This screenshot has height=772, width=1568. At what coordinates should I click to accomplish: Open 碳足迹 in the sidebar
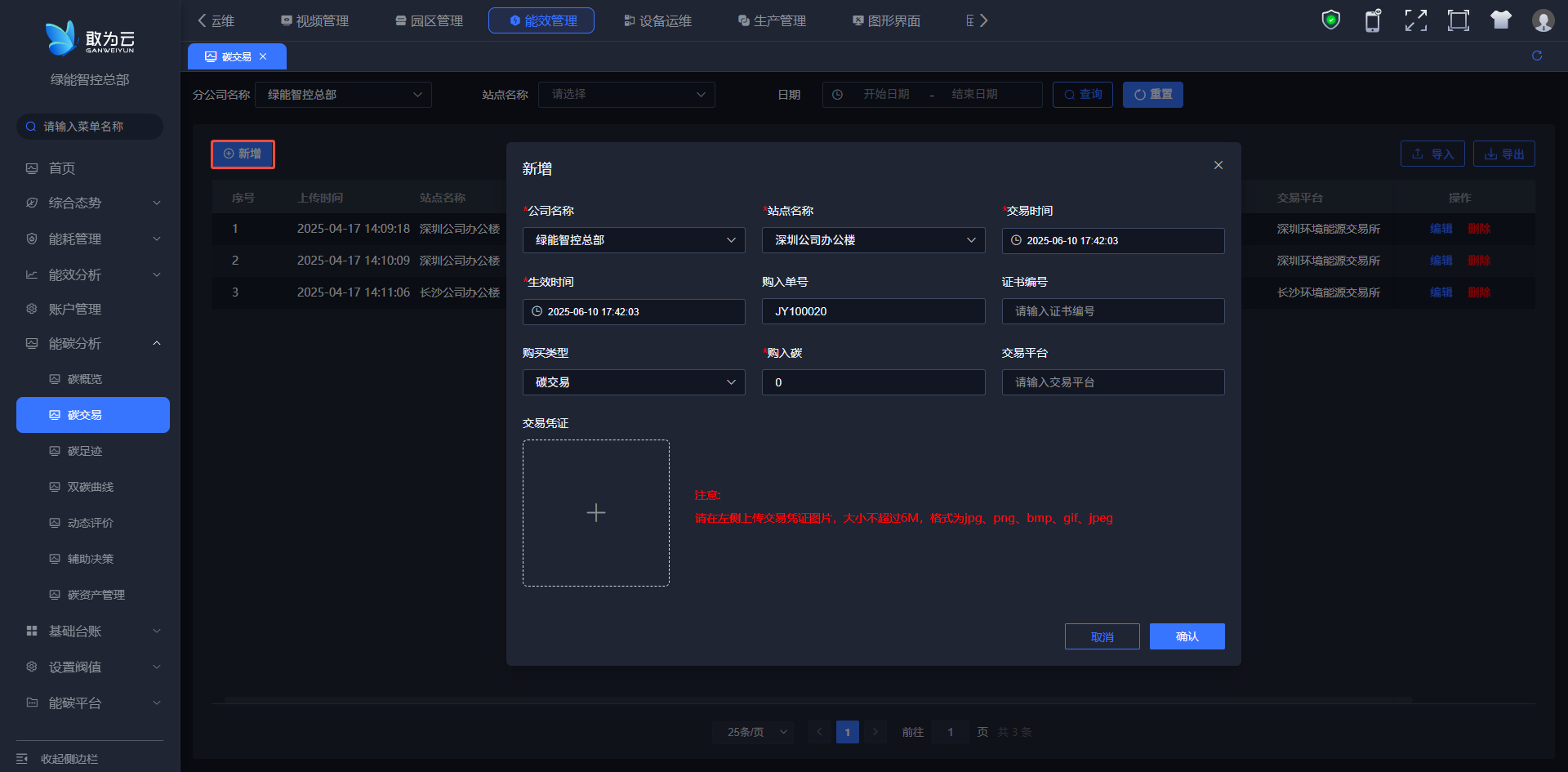(93, 451)
